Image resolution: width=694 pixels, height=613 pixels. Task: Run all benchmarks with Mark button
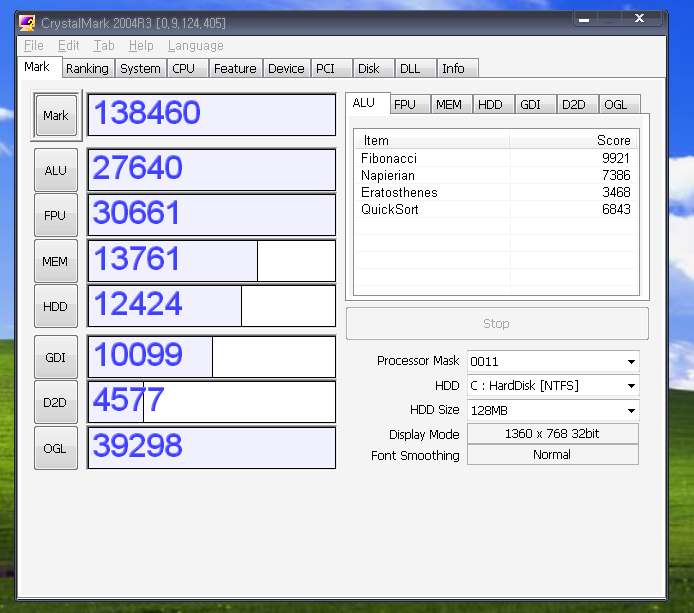click(56, 116)
